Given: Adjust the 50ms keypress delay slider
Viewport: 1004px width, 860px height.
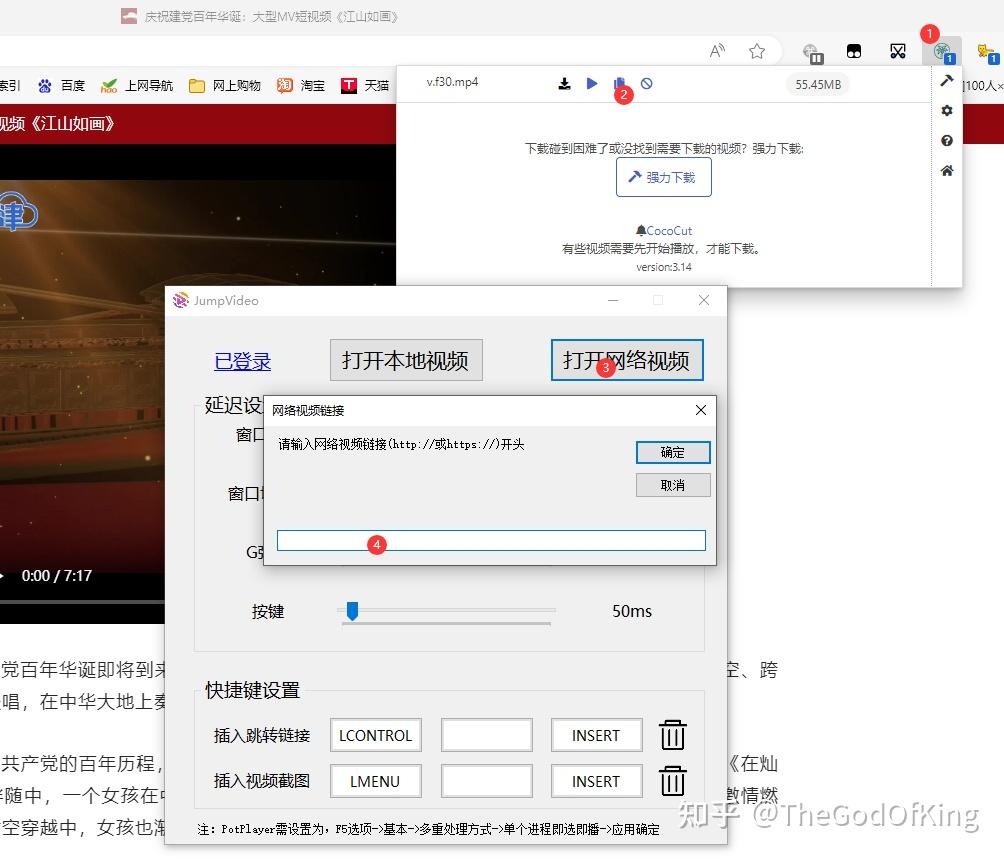Looking at the screenshot, I should 352,611.
